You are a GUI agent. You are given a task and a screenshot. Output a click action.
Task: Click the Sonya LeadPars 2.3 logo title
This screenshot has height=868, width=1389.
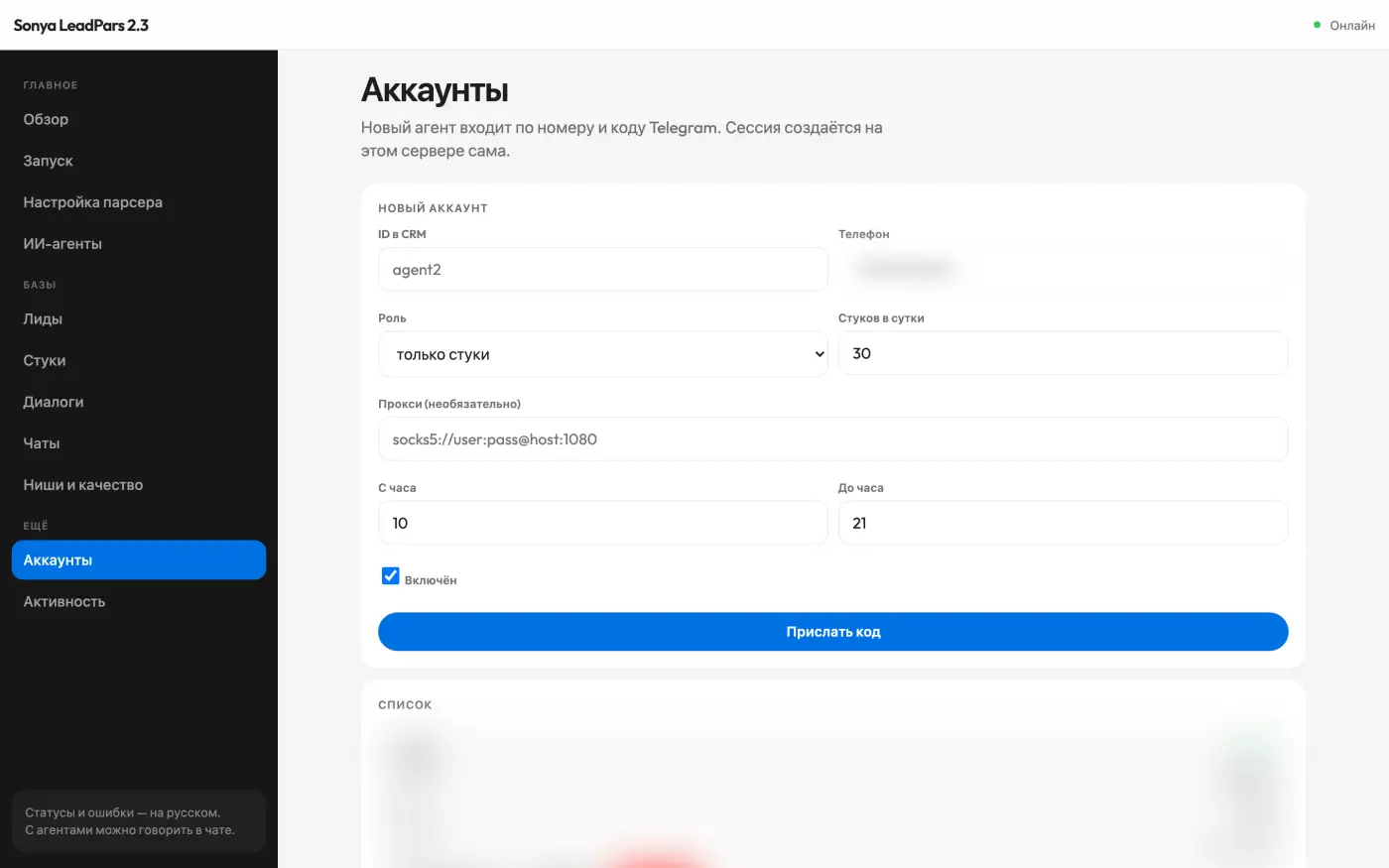pos(81,26)
